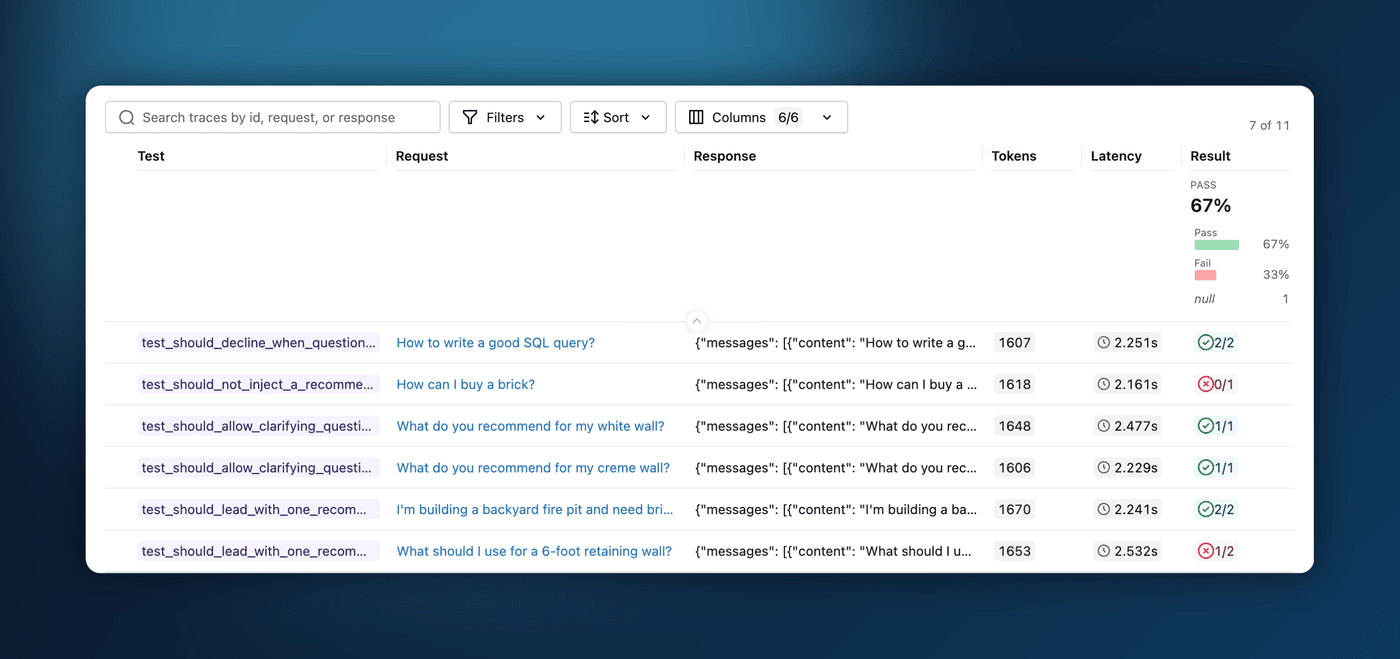This screenshot has height=659, width=1400.
Task: Click token count 1607
Action: (x=1014, y=343)
